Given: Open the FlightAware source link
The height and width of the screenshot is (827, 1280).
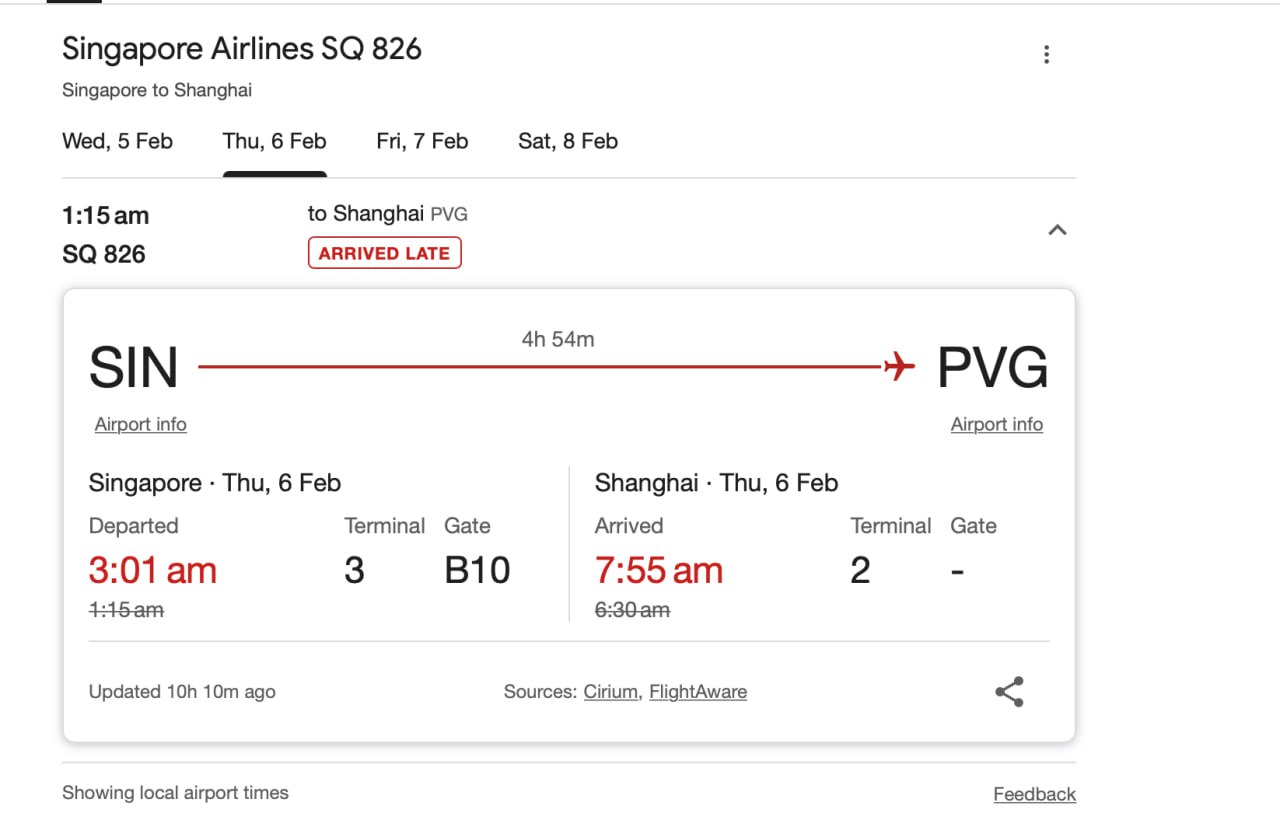Looking at the screenshot, I should [698, 691].
